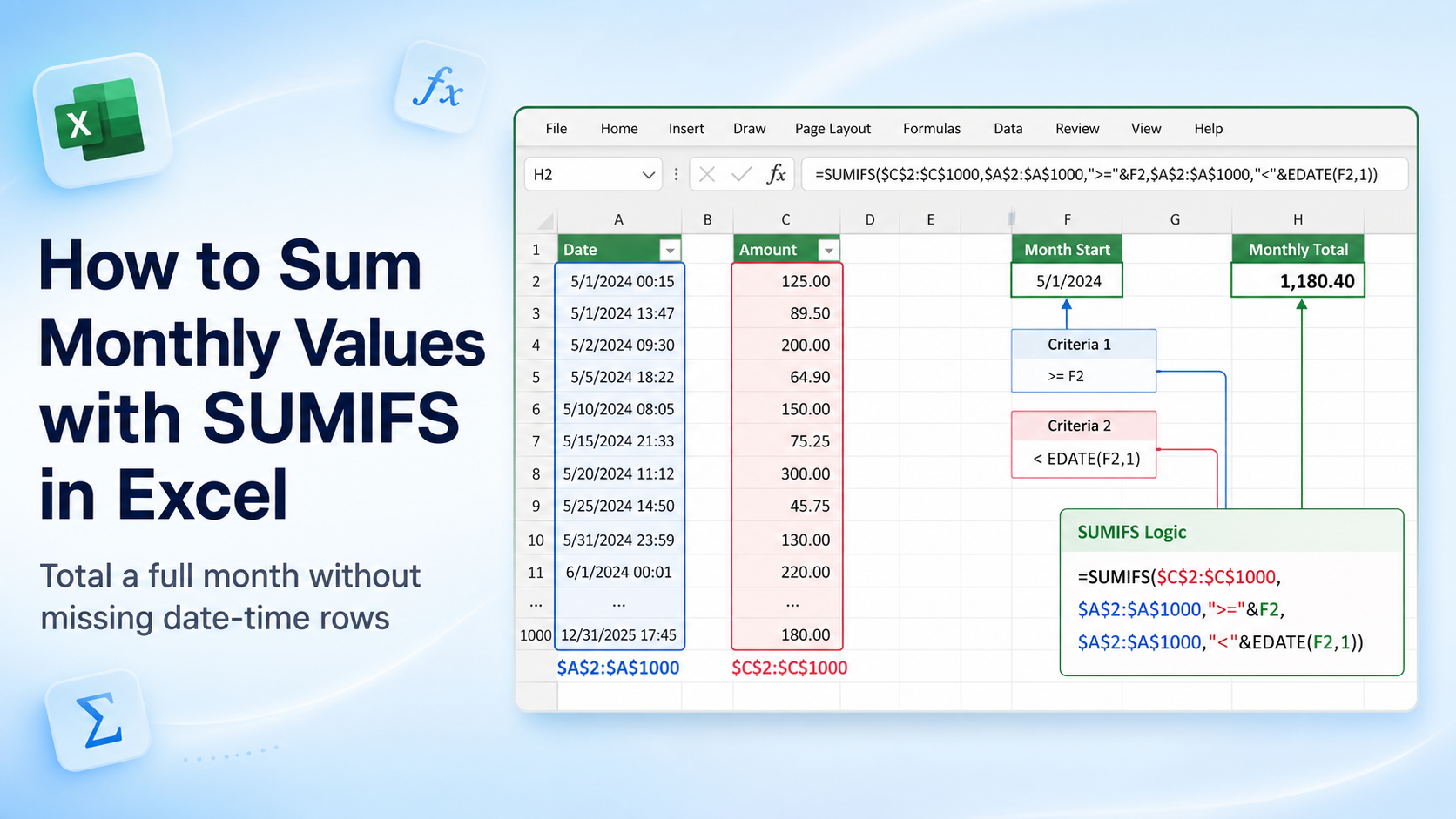The image size is (1456, 819).
Task: Click Month Start cell 5/1/2024
Action: click(1067, 281)
